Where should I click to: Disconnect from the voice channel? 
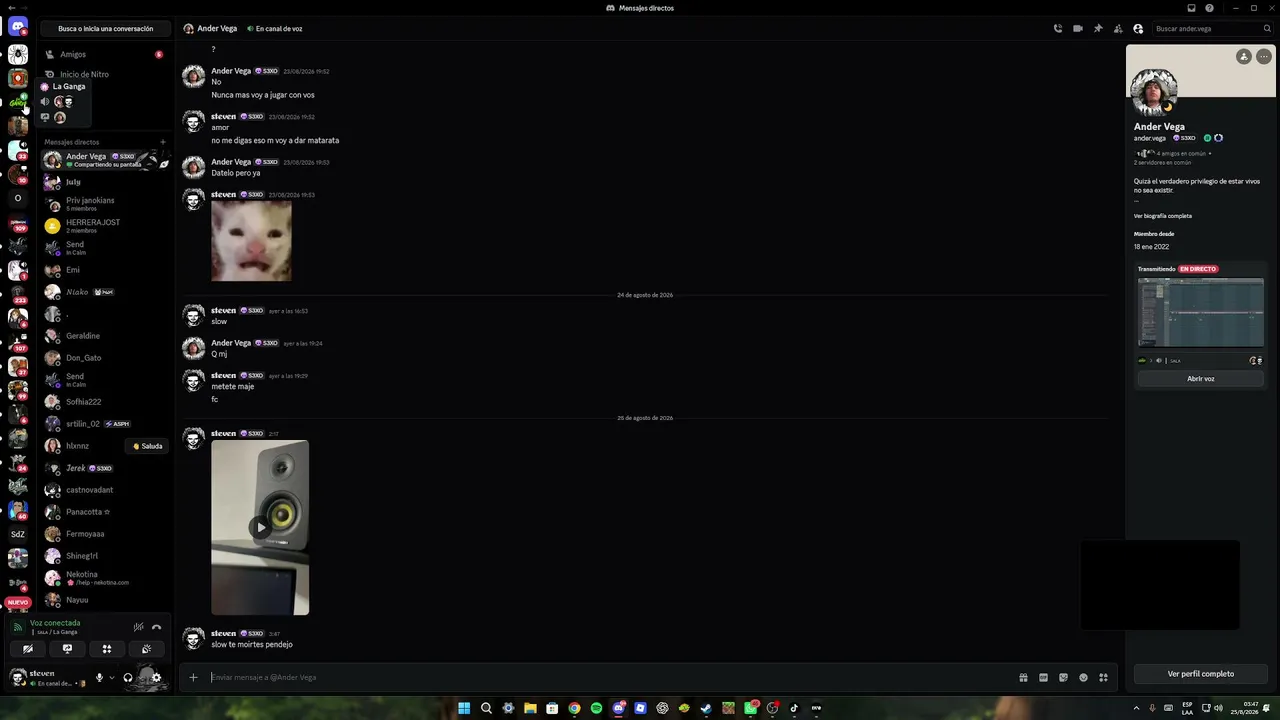156,627
